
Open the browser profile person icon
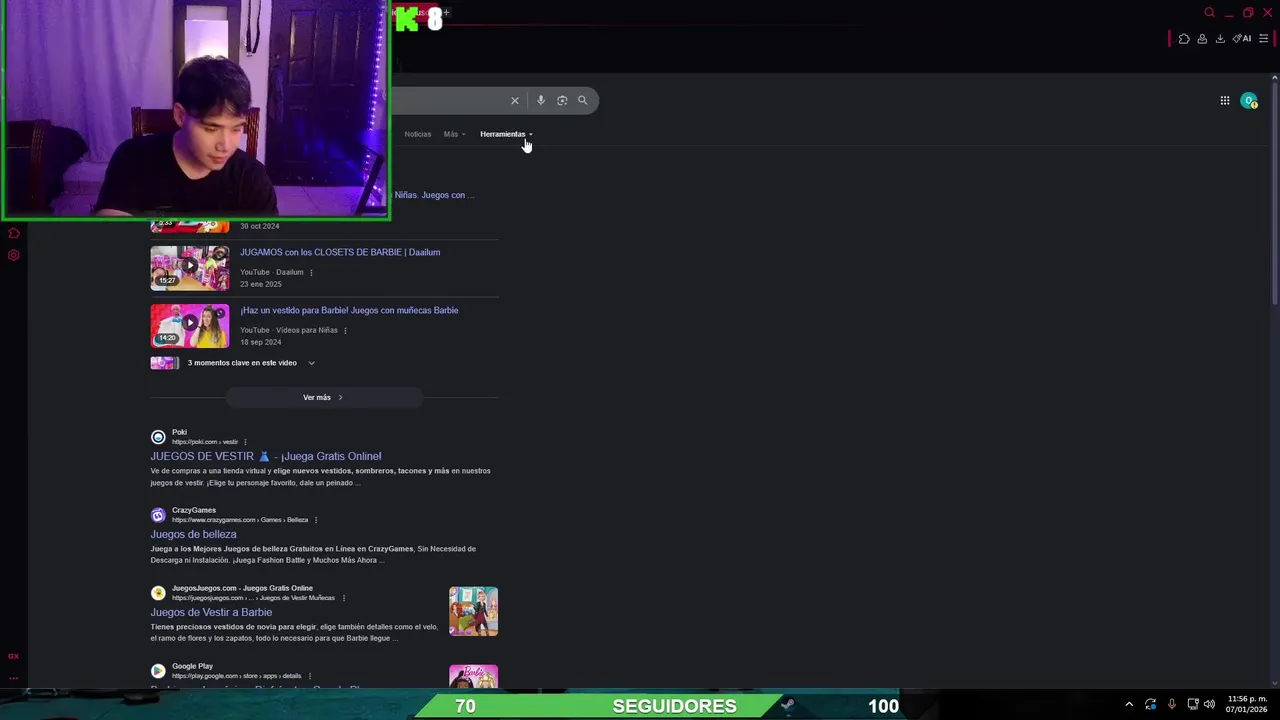point(1202,39)
